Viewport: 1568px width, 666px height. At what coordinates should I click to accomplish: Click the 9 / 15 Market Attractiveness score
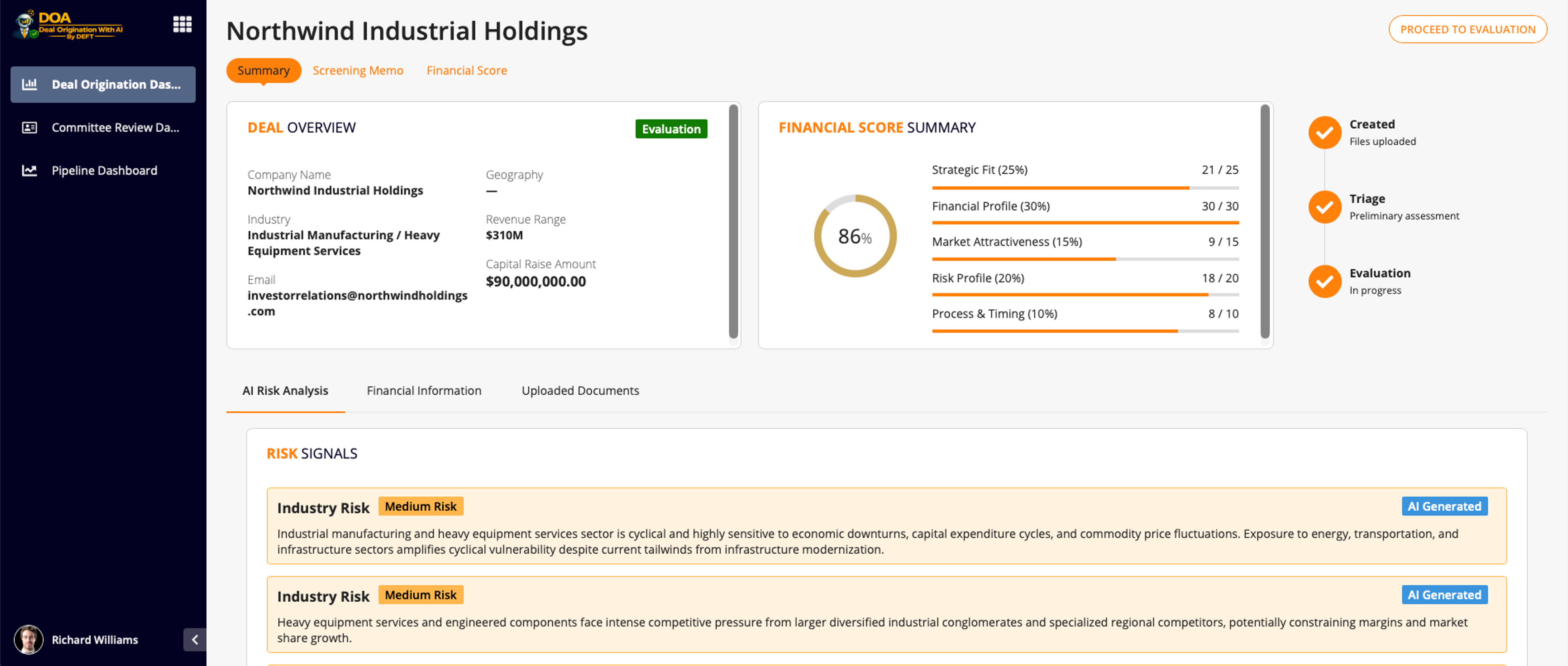pyautogui.click(x=1223, y=241)
